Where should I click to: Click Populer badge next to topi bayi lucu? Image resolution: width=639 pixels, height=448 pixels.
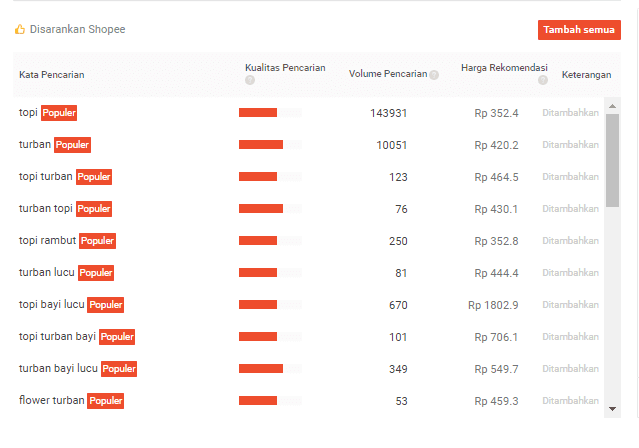106,305
